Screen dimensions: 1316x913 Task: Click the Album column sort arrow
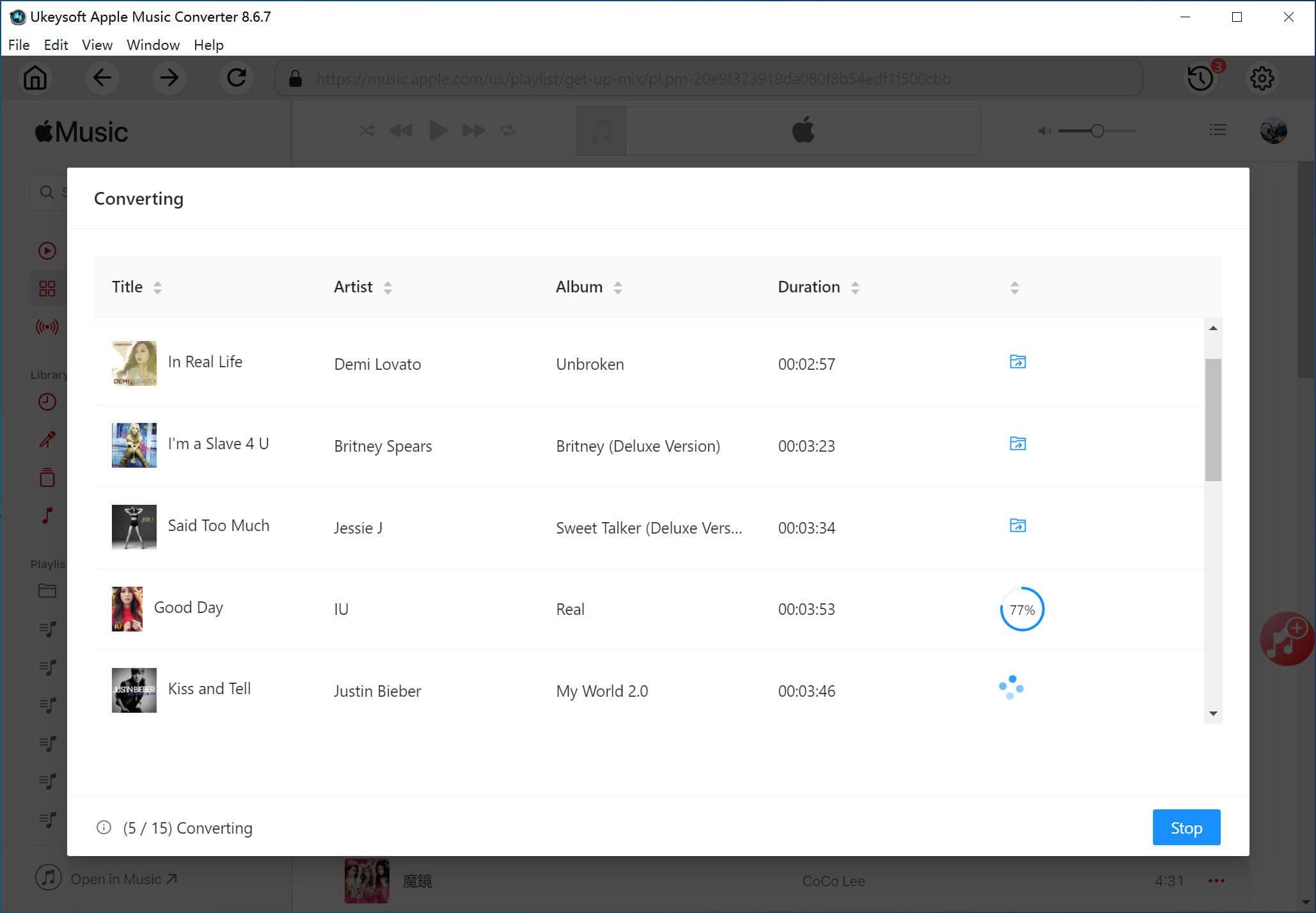point(618,287)
